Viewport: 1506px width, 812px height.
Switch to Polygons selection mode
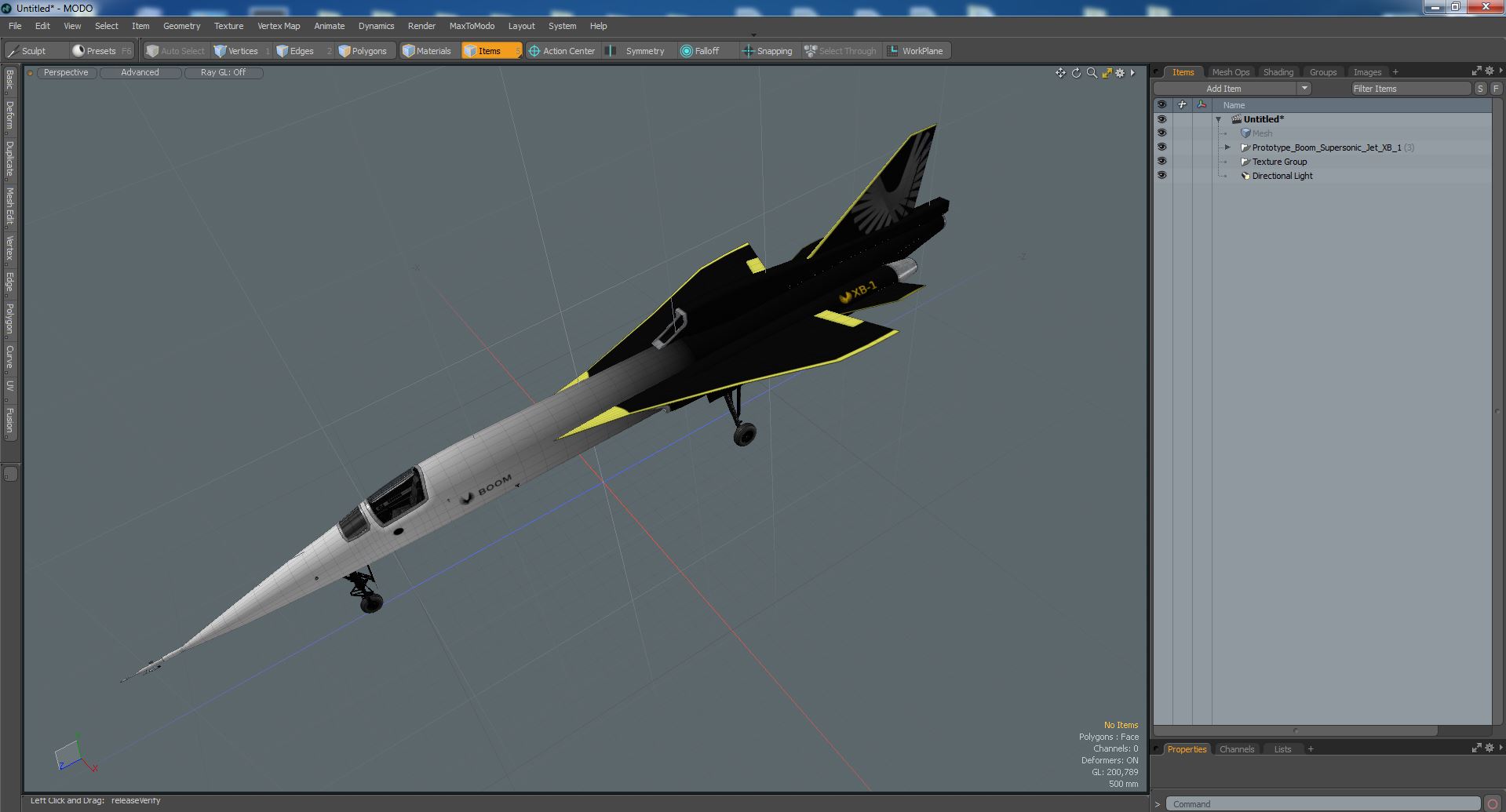coord(364,51)
